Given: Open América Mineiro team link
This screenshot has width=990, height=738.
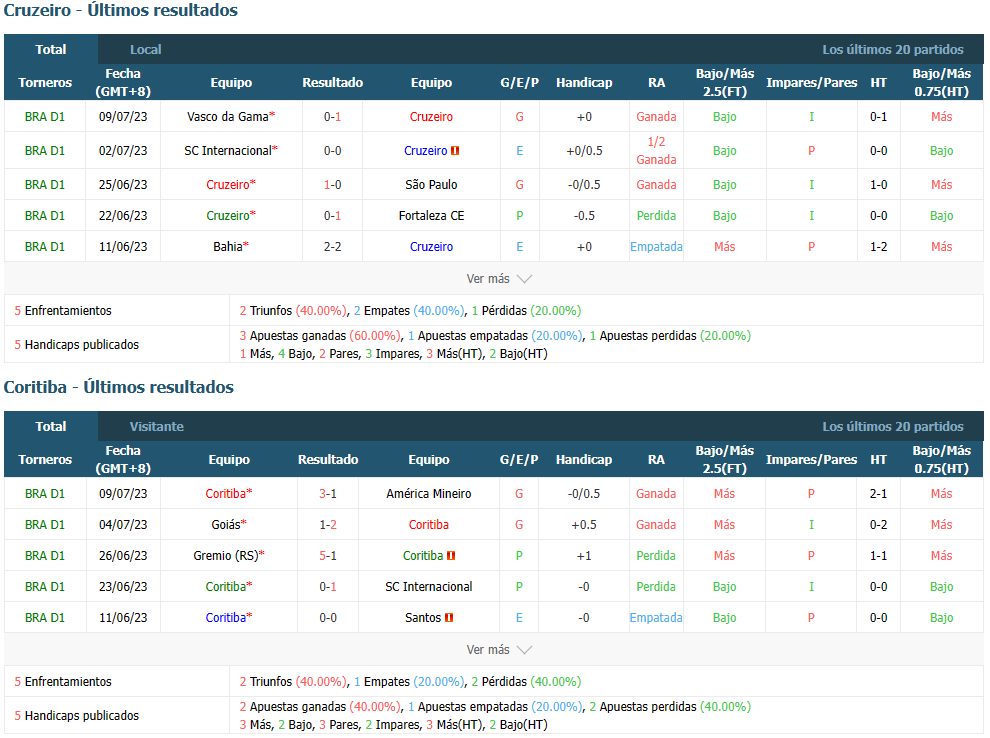Looking at the screenshot, I should coord(429,494).
